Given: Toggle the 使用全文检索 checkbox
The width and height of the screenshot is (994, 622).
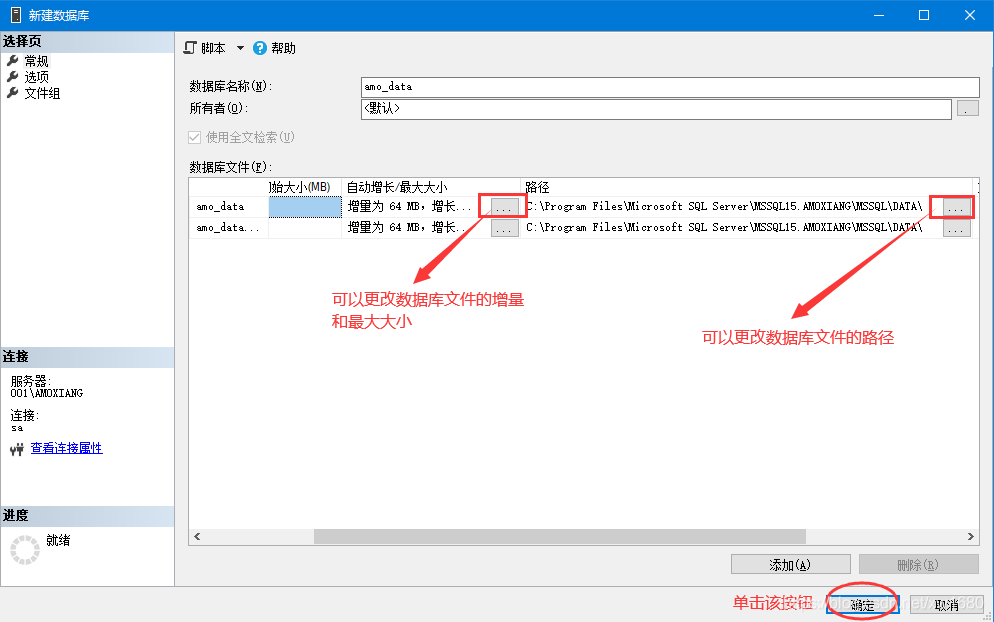Looking at the screenshot, I should 194,136.
